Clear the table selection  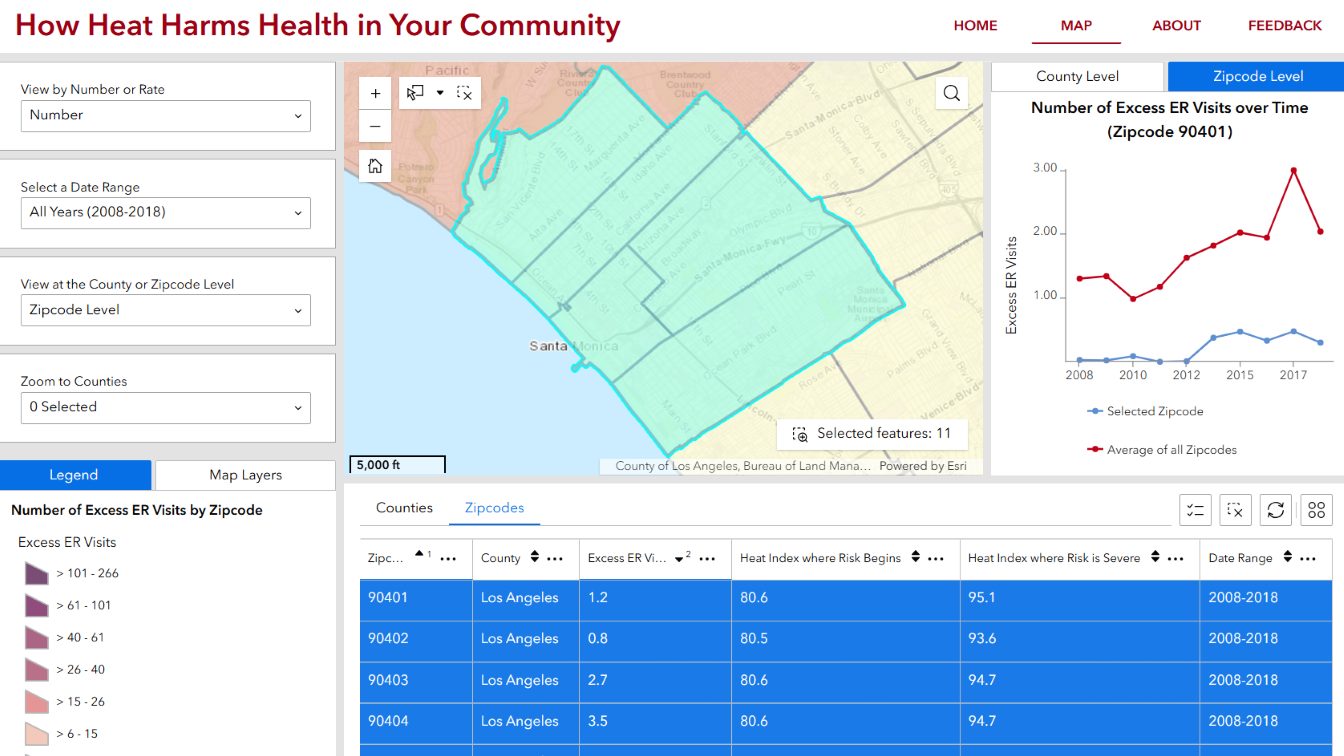tap(1235, 510)
